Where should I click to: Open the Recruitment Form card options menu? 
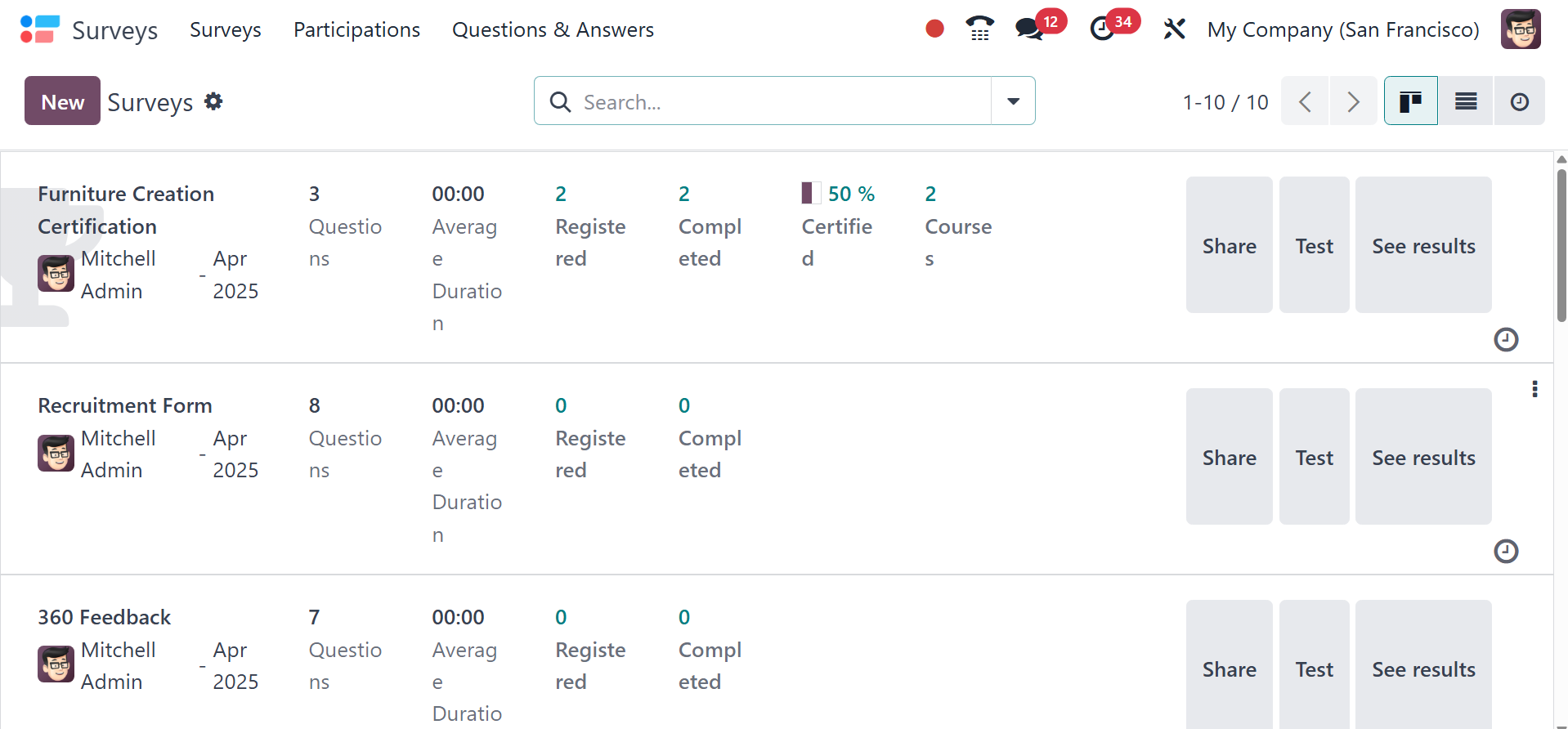(x=1534, y=389)
